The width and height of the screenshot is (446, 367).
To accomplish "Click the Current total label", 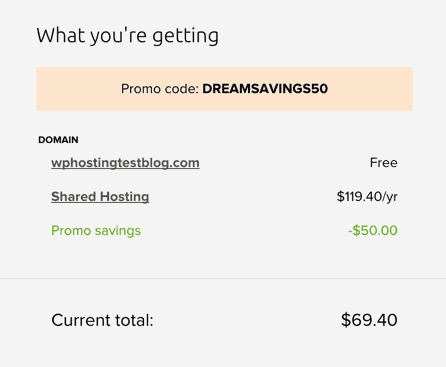I will pos(102,320).
